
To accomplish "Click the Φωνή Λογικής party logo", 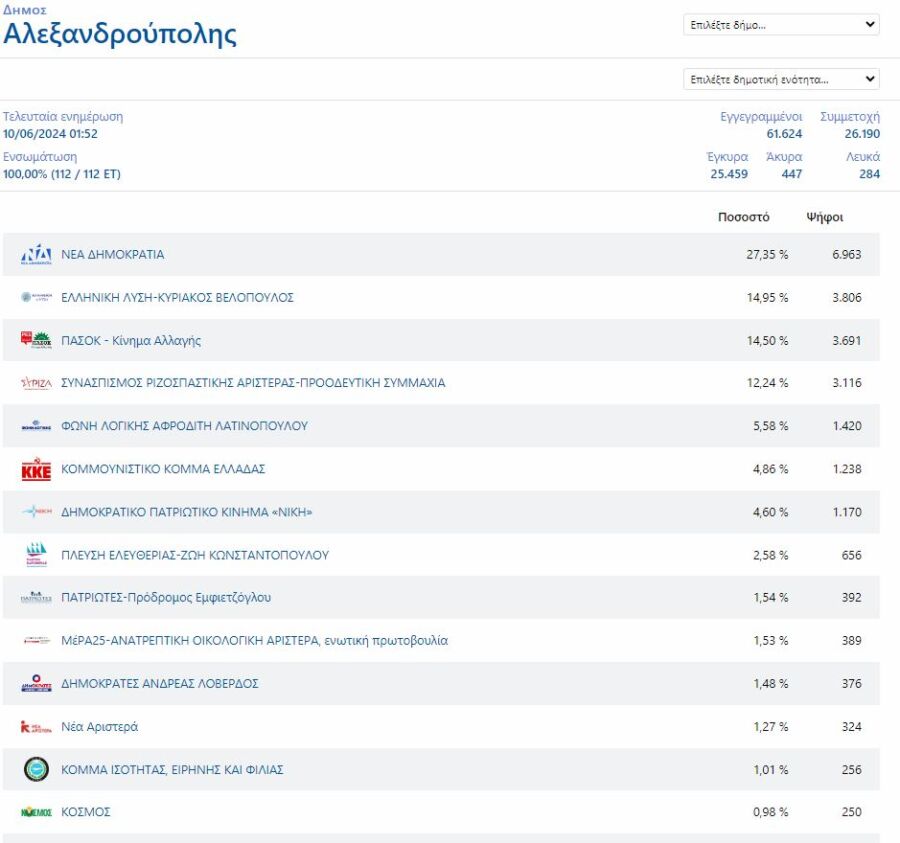I will (x=36, y=426).
